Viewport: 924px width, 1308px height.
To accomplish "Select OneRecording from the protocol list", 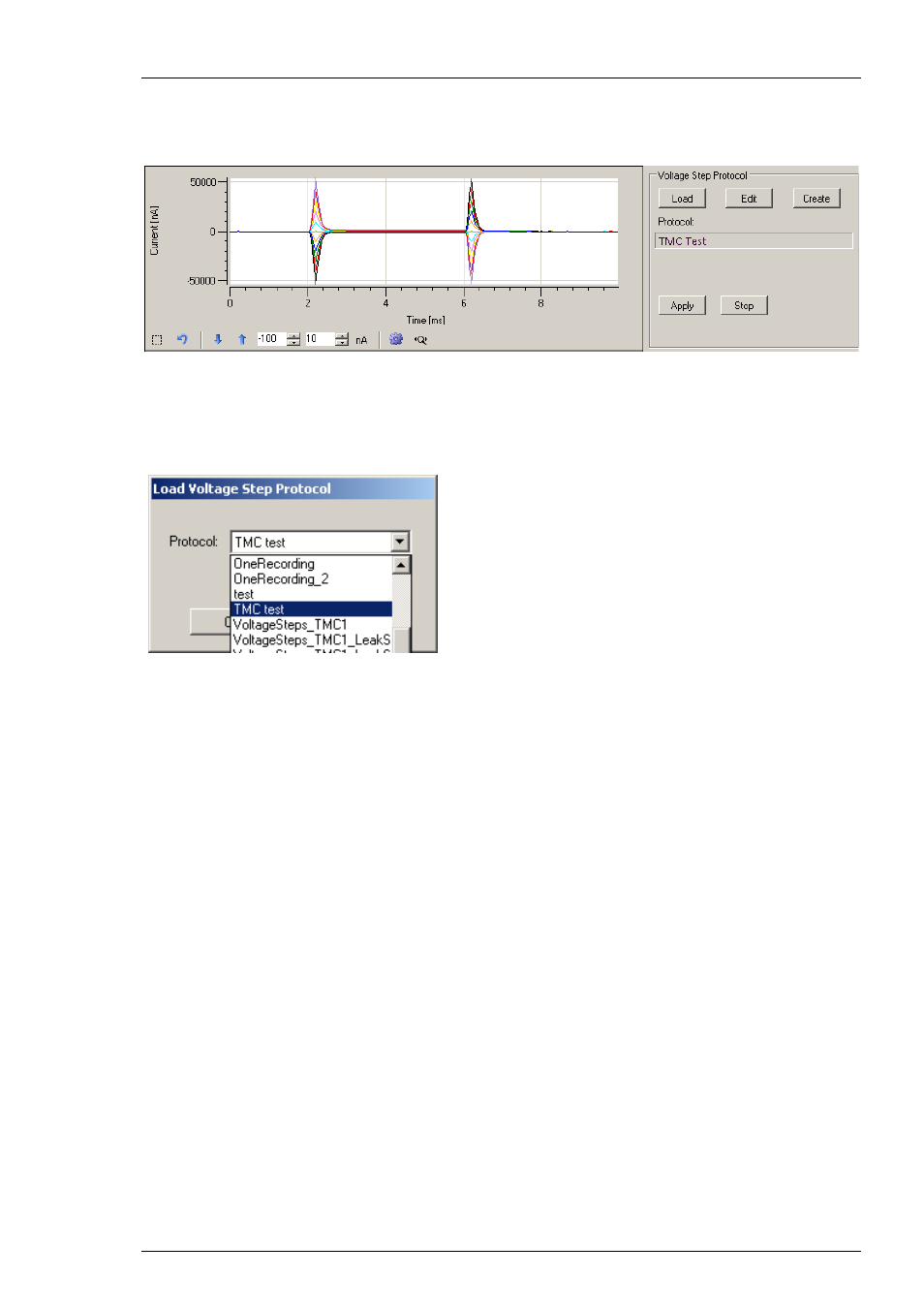I will [311, 564].
